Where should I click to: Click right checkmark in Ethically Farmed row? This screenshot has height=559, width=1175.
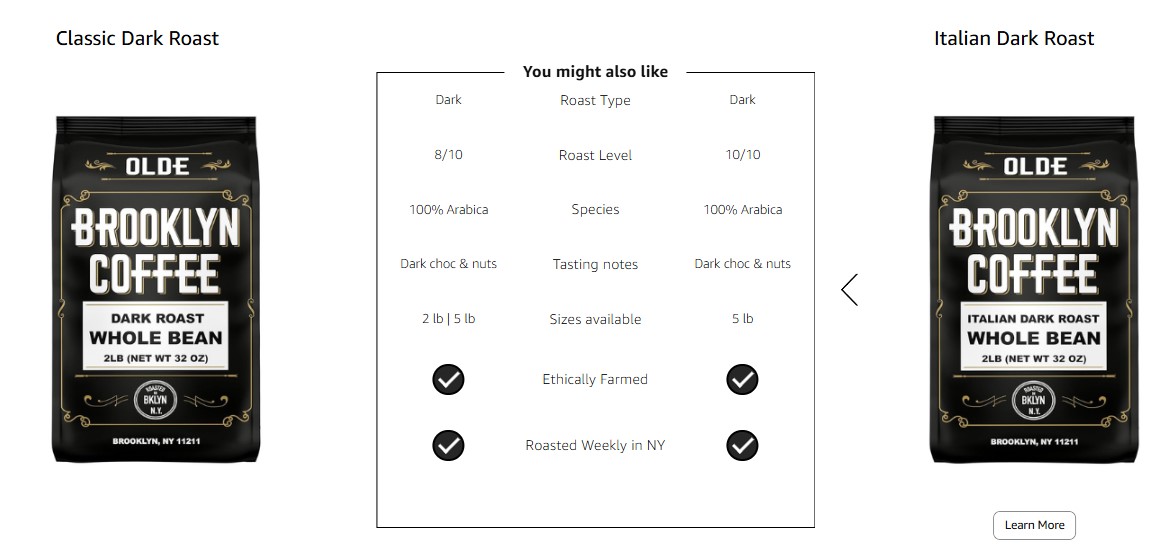click(x=742, y=380)
